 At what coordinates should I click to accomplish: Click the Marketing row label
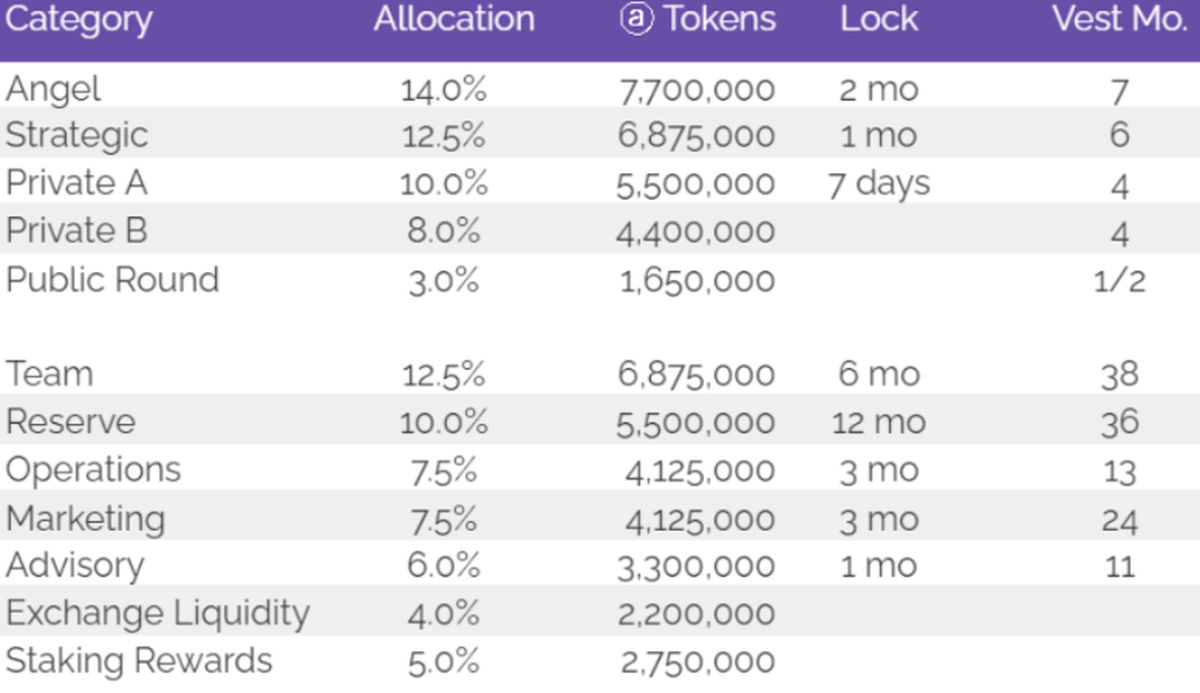(x=85, y=518)
